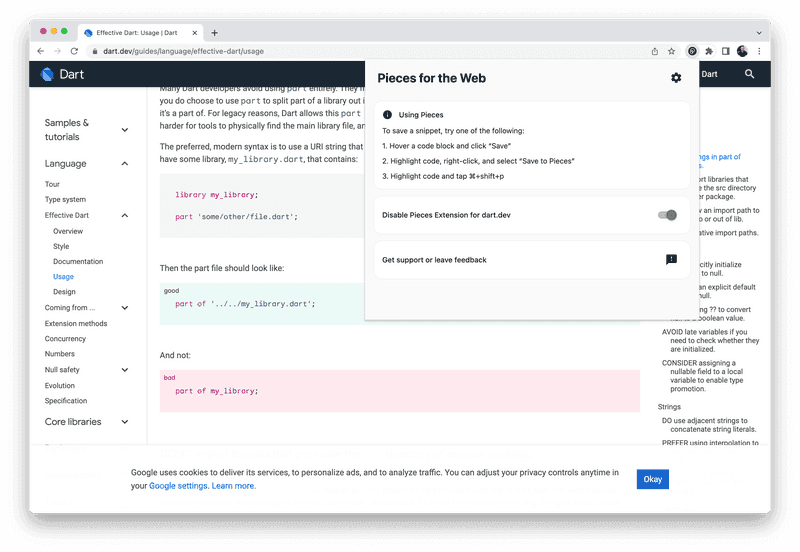The height and width of the screenshot is (552, 800).
Task: Open the Chrome extensions puzzle icon
Action: (x=709, y=51)
